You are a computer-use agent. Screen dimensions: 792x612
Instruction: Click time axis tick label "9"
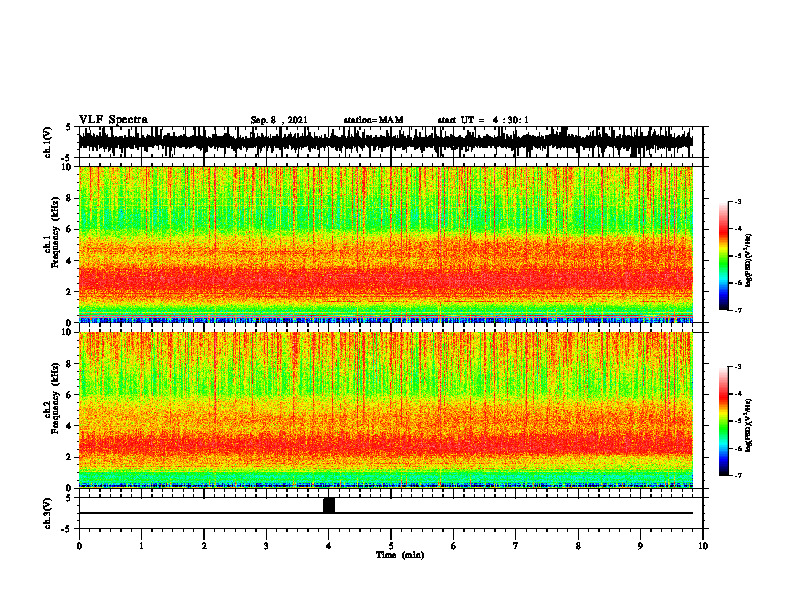coord(640,546)
